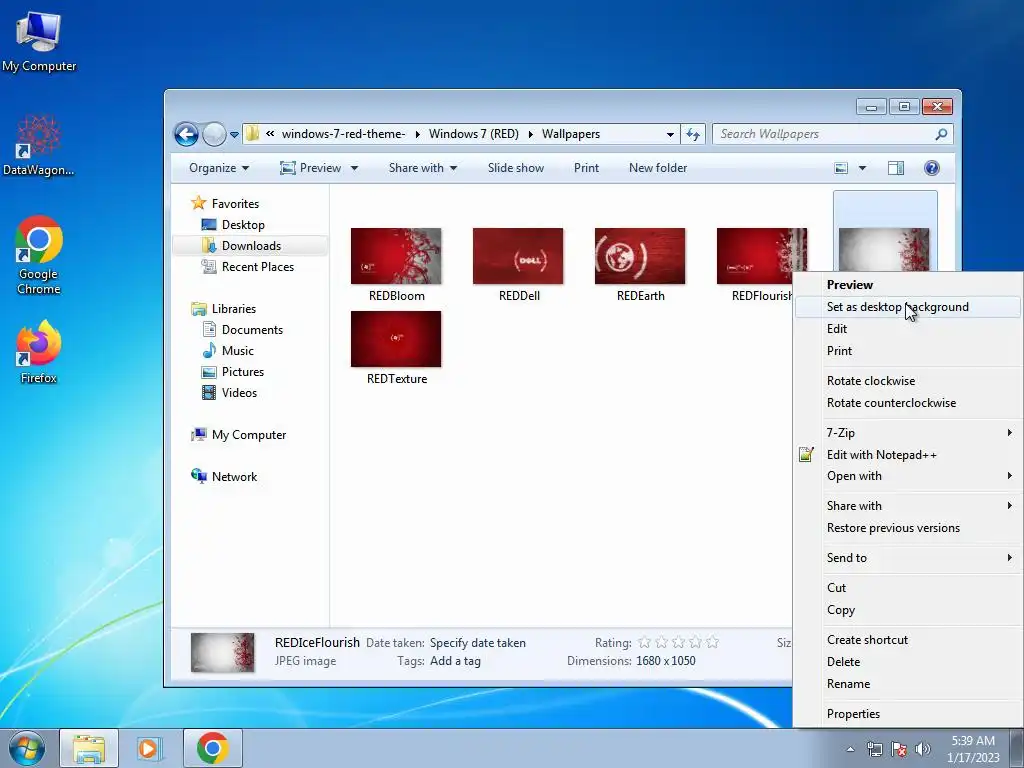The width and height of the screenshot is (1024, 768).
Task: Click Specify date taken in details pane
Action: [477, 643]
